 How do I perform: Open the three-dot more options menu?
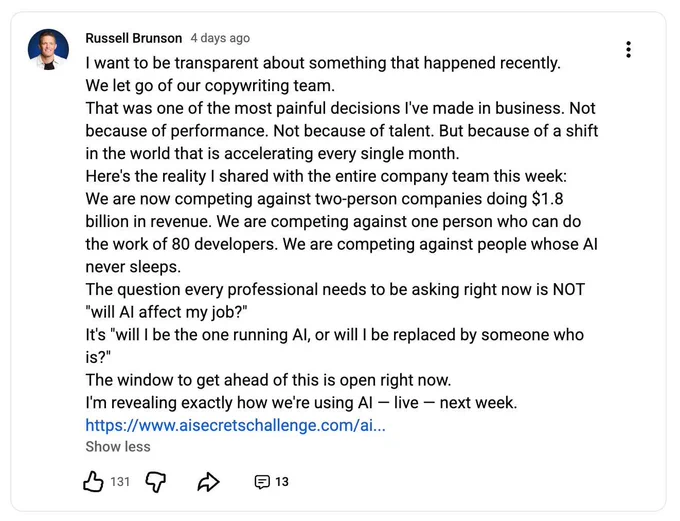pyautogui.click(x=628, y=49)
